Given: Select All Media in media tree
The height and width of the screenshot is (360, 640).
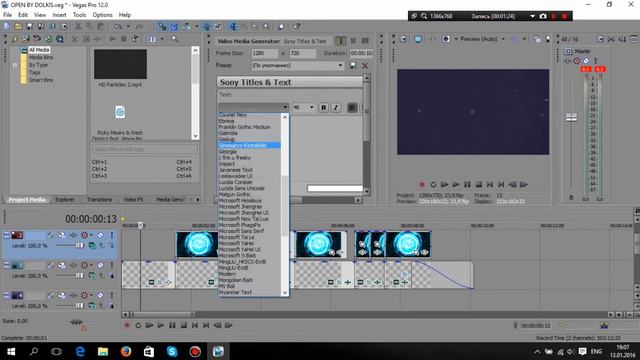Looking at the screenshot, I should click(x=39, y=50).
